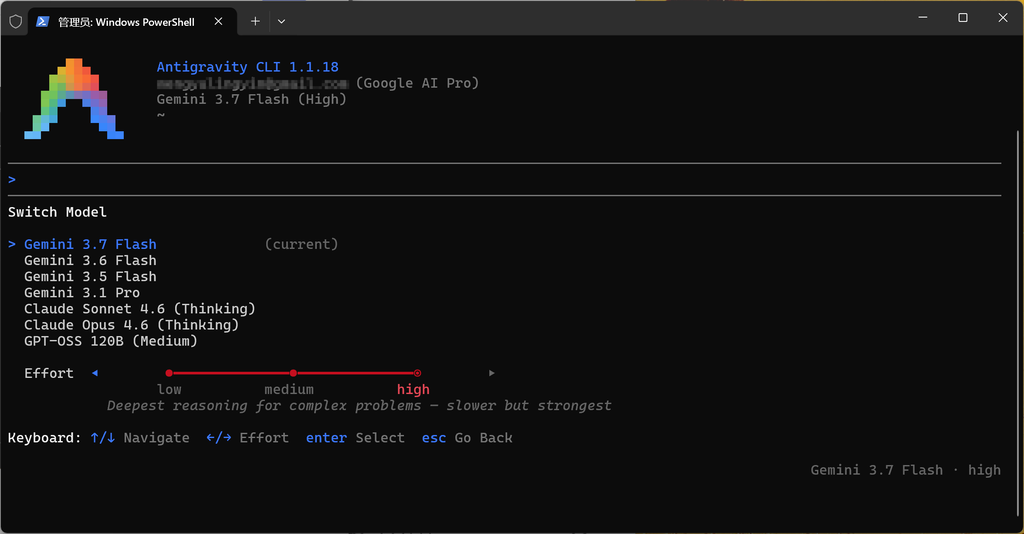Click the Windows PowerShell tab title
The width and height of the screenshot is (1024, 534).
coord(126,22)
